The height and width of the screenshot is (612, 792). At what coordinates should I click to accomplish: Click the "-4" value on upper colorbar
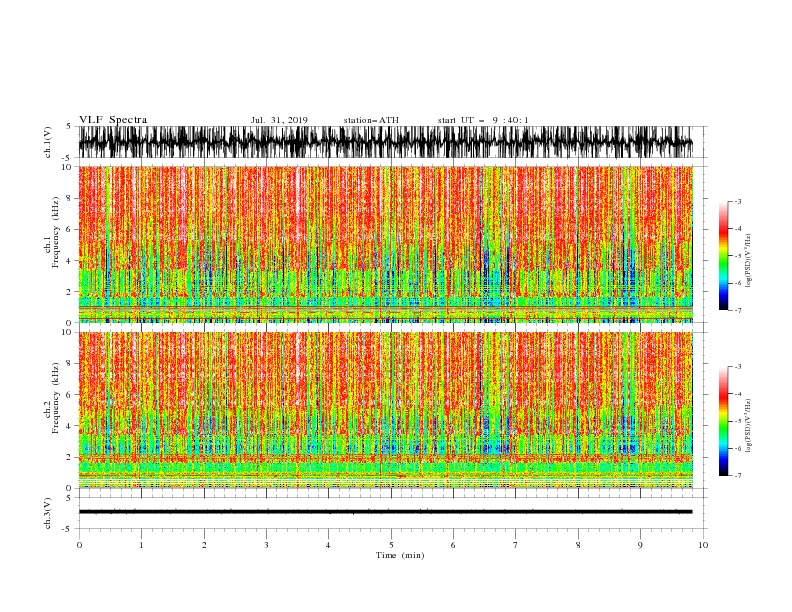click(x=737, y=229)
